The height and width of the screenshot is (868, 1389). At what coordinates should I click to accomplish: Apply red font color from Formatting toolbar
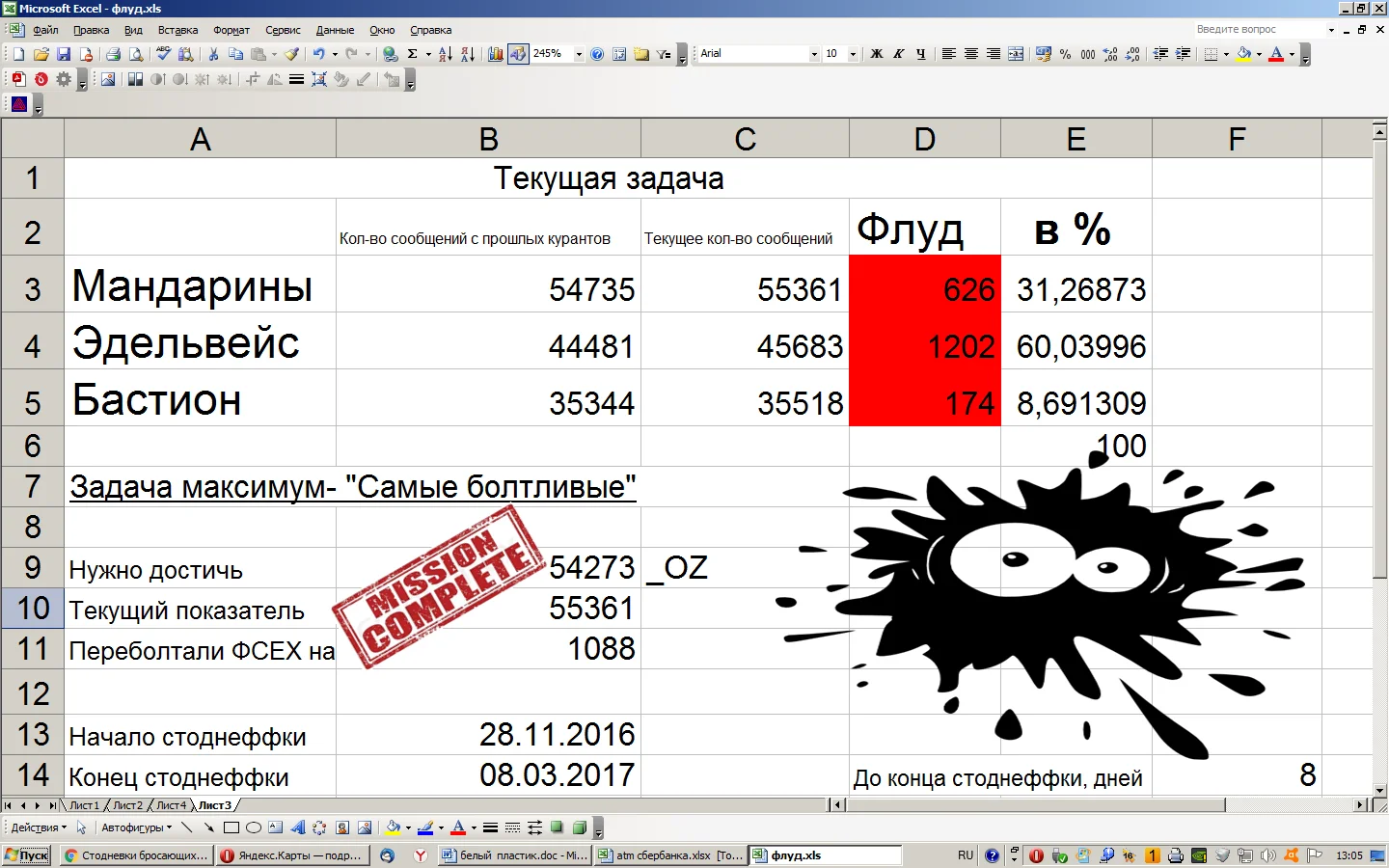pyautogui.click(x=1276, y=54)
